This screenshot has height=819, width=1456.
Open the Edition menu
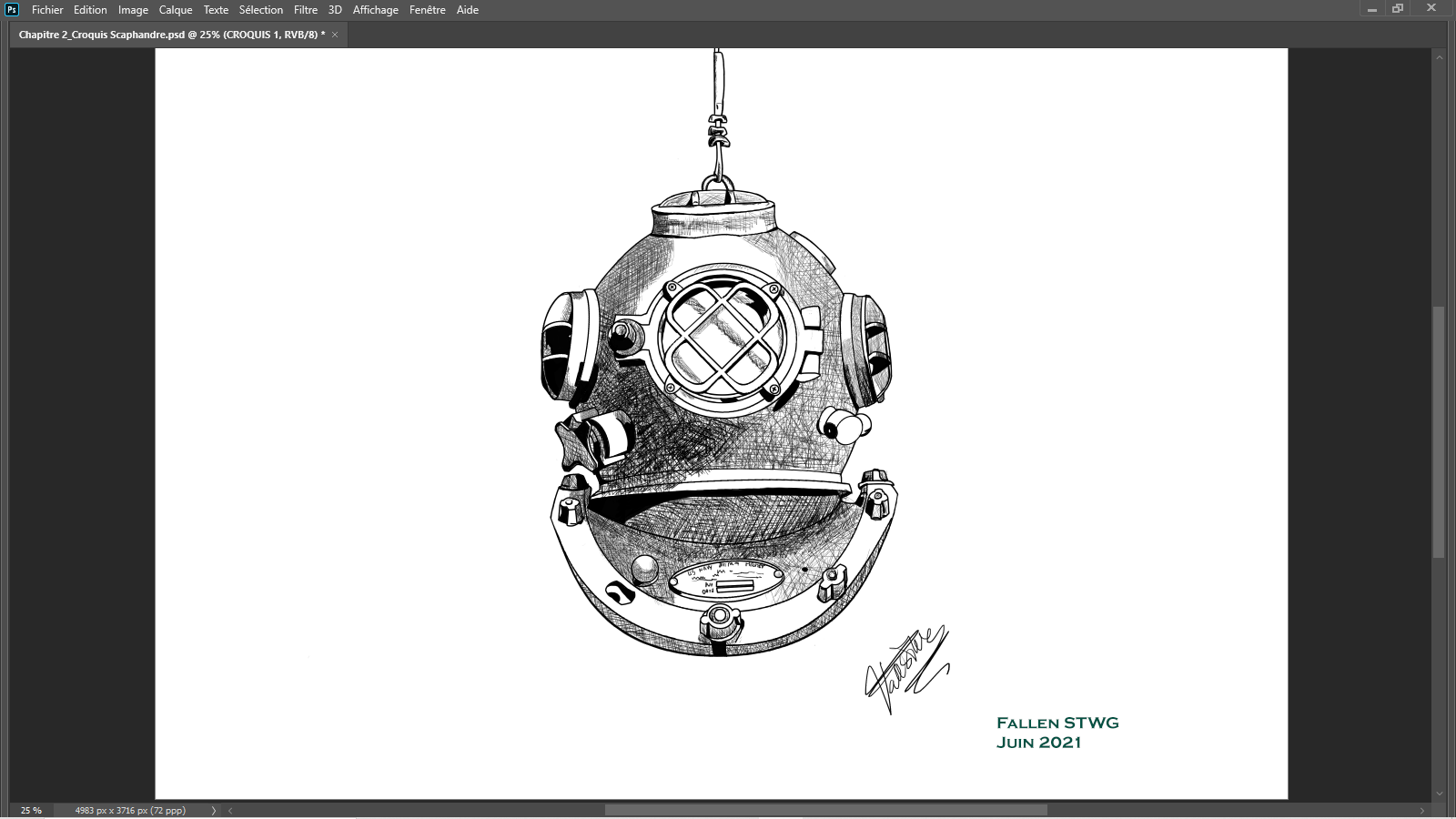(x=90, y=10)
